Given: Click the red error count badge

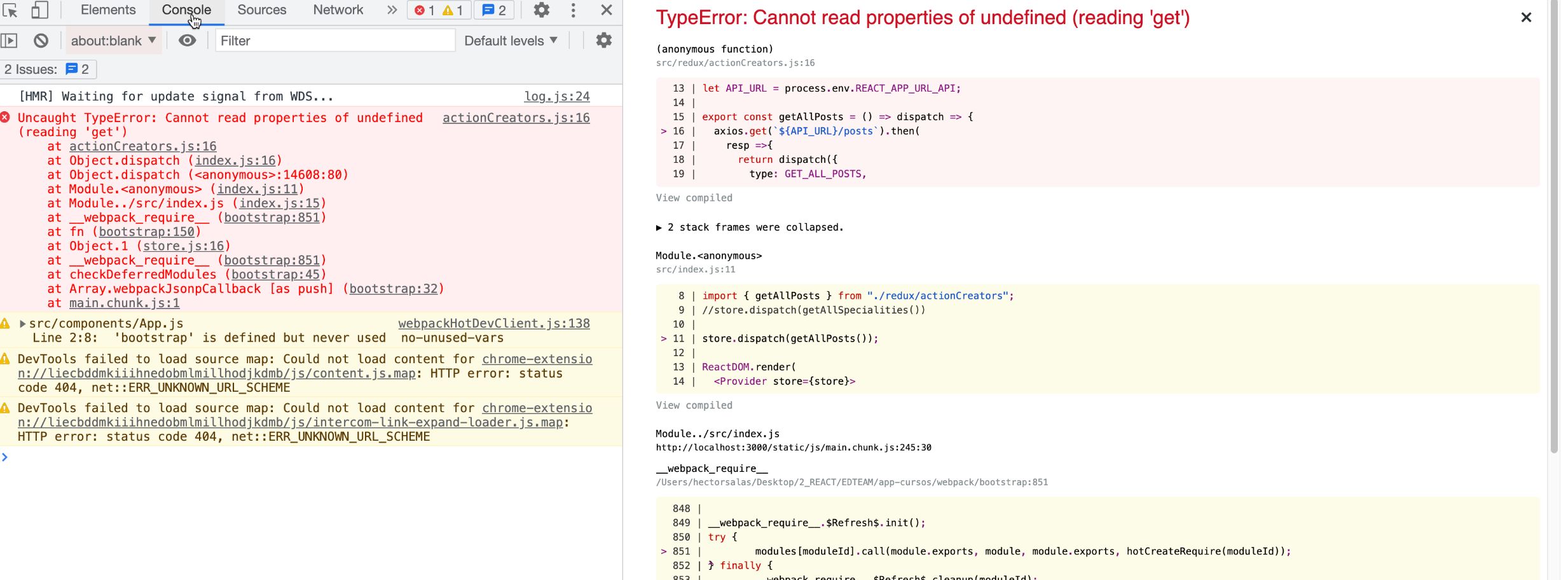Looking at the screenshot, I should 424,10.
